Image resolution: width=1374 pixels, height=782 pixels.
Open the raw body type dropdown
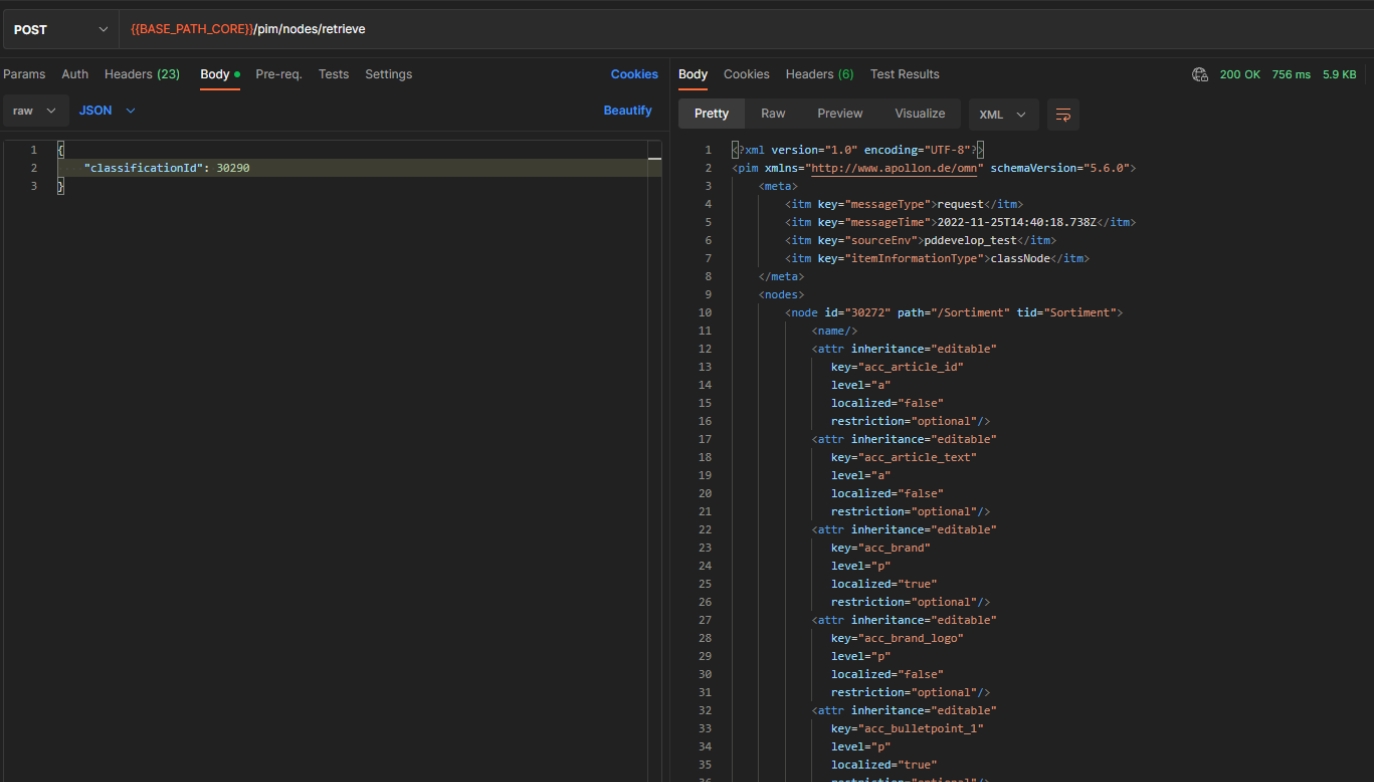point(35,111)
